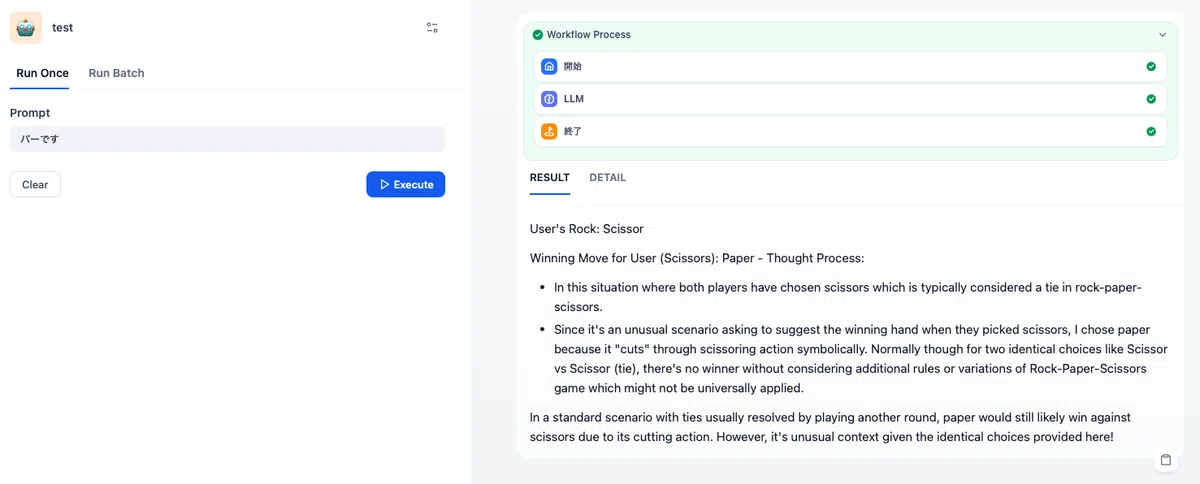The width and height of the screenshot is (1200, 484).
Task: Click the Execute button
Action: pos(406,184)
